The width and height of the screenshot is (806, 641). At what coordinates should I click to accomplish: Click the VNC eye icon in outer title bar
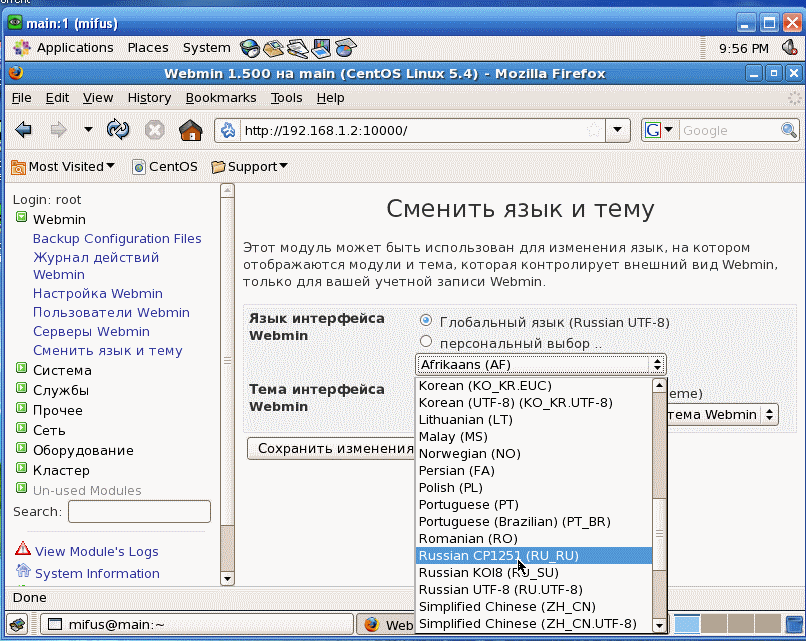[x=15, y=23]
